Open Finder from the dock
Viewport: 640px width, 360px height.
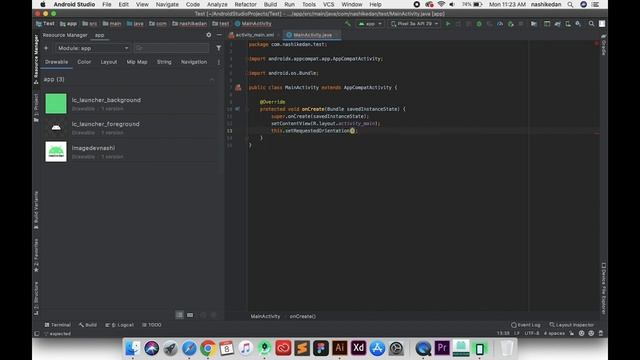tap(132, 348)
